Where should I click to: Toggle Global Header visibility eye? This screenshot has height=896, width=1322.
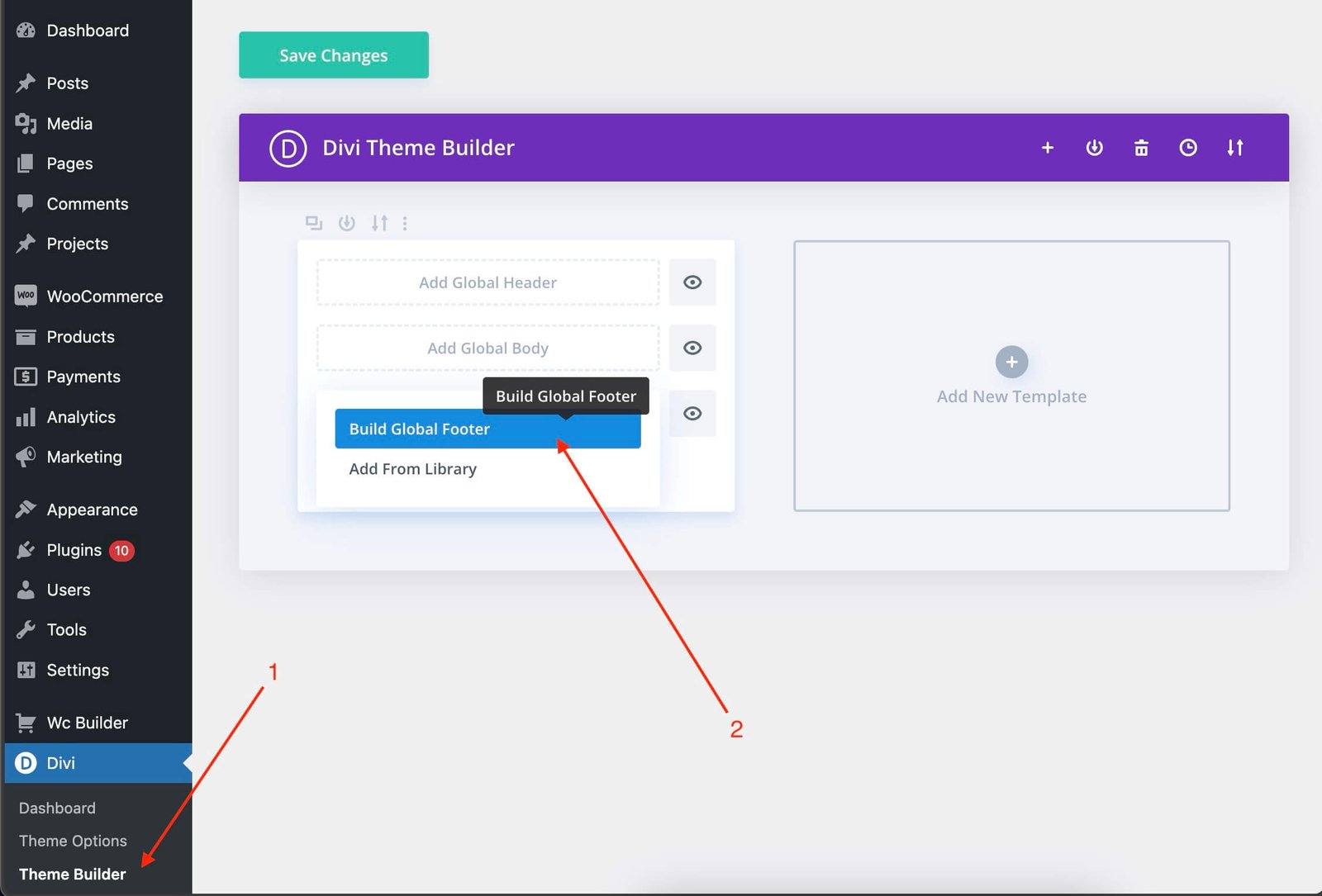(x=692, y=282)
